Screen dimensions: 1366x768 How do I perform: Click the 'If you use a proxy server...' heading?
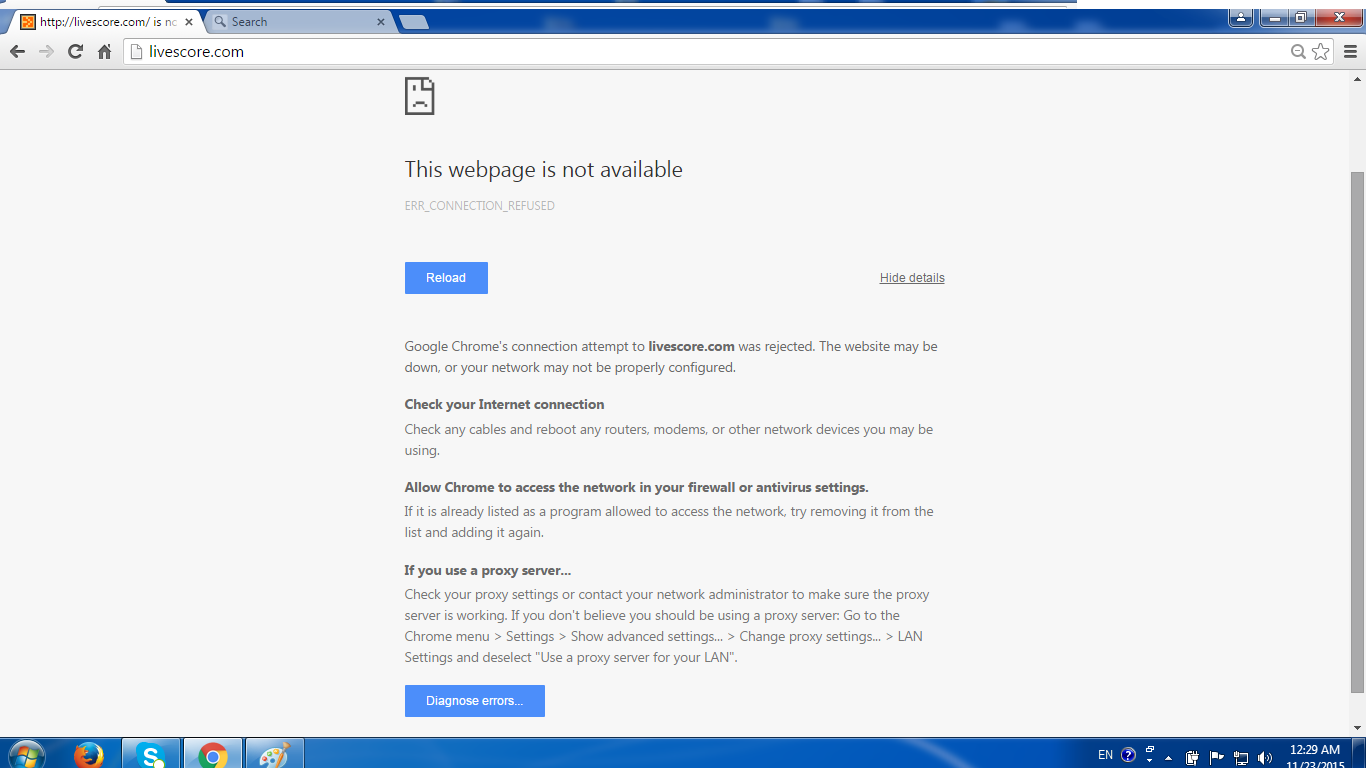coord(488,571)
